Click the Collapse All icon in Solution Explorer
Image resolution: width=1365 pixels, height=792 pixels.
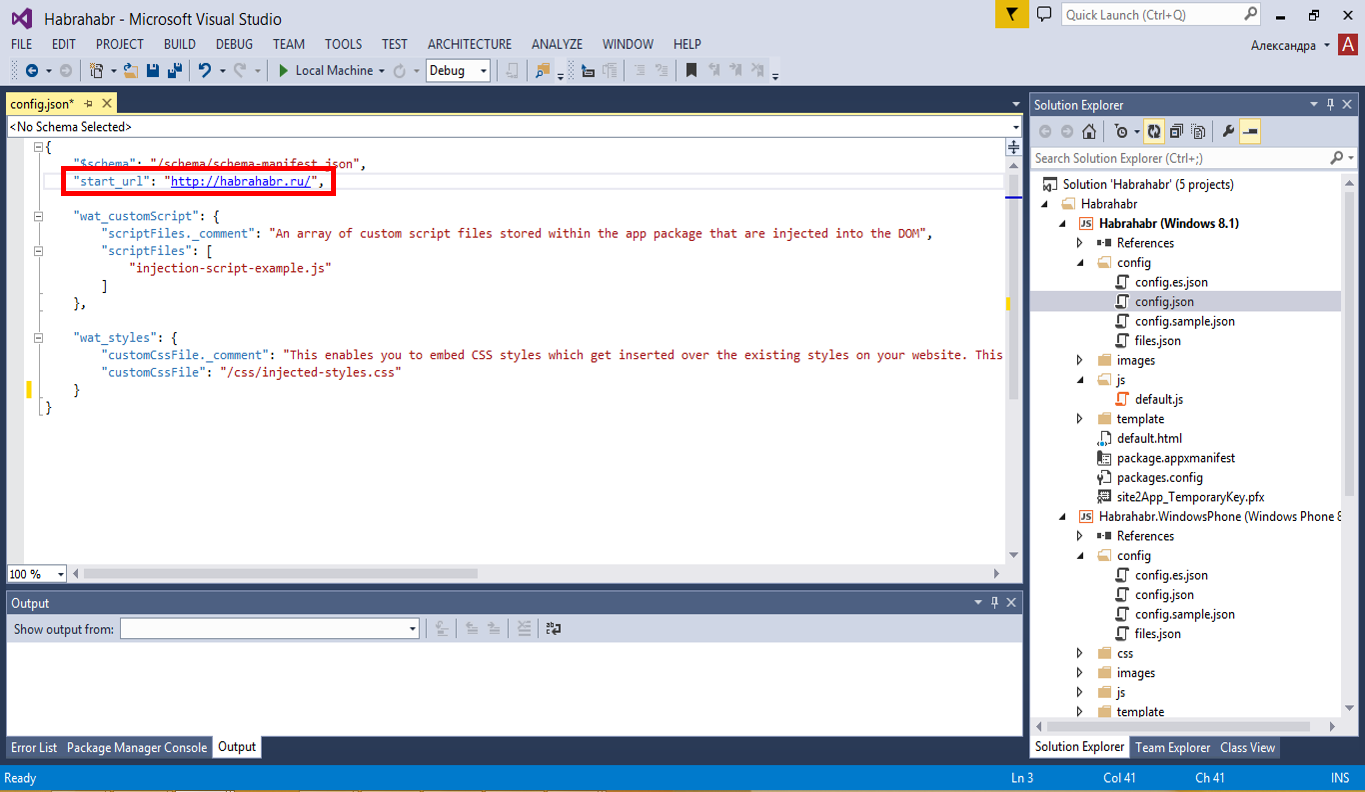coord(1176,131)
